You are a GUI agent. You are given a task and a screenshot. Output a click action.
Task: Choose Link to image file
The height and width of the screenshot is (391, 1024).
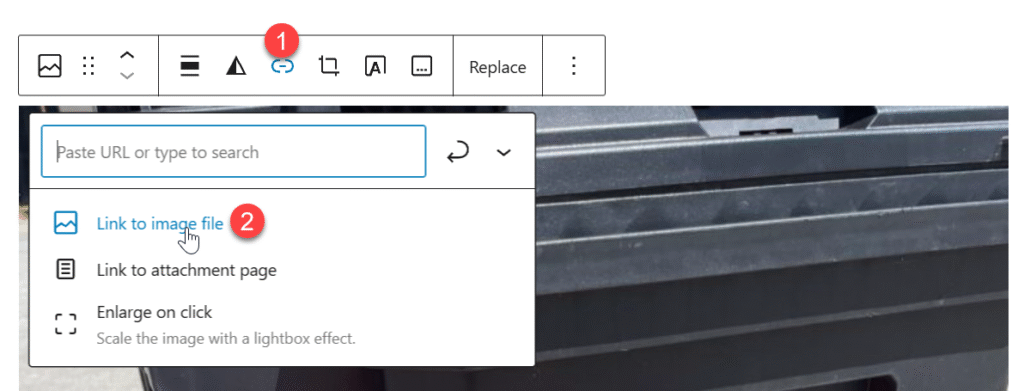[159, 223]
